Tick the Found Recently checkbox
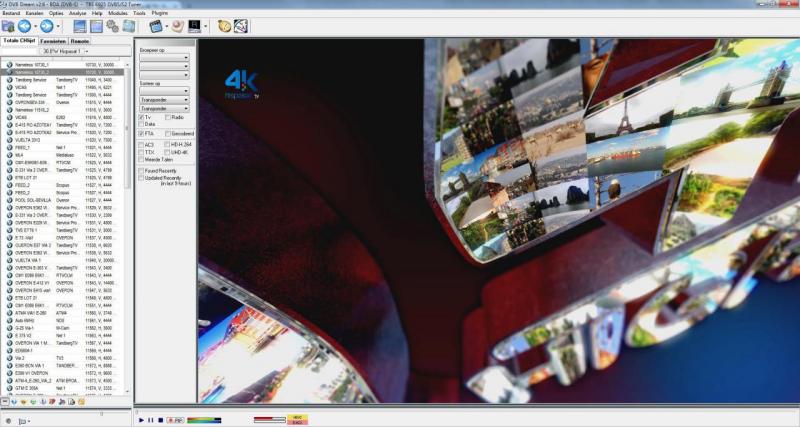Screen dimensions: 800x427 click(141, 170)
